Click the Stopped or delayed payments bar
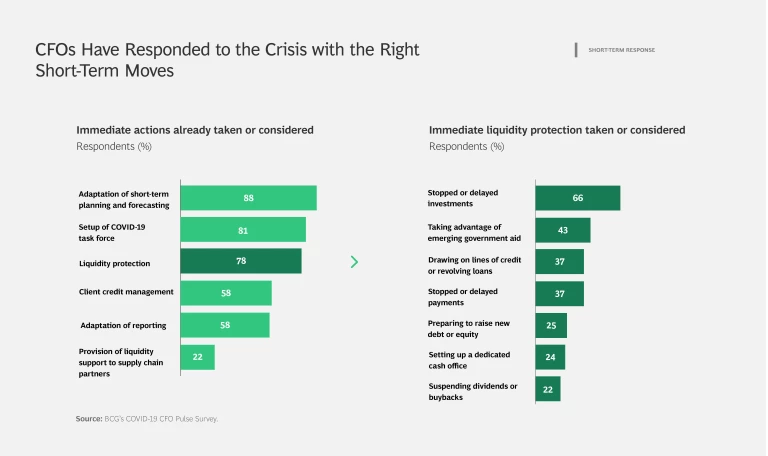The width and height of the screenshot is (768, 456). [560, 294]
